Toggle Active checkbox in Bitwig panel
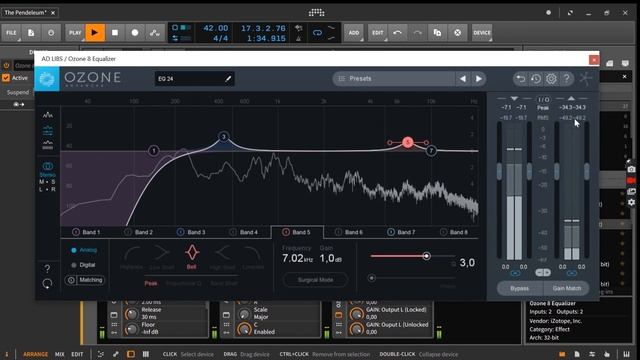This screenshot has width=640, height=360. tap(6, 78)
